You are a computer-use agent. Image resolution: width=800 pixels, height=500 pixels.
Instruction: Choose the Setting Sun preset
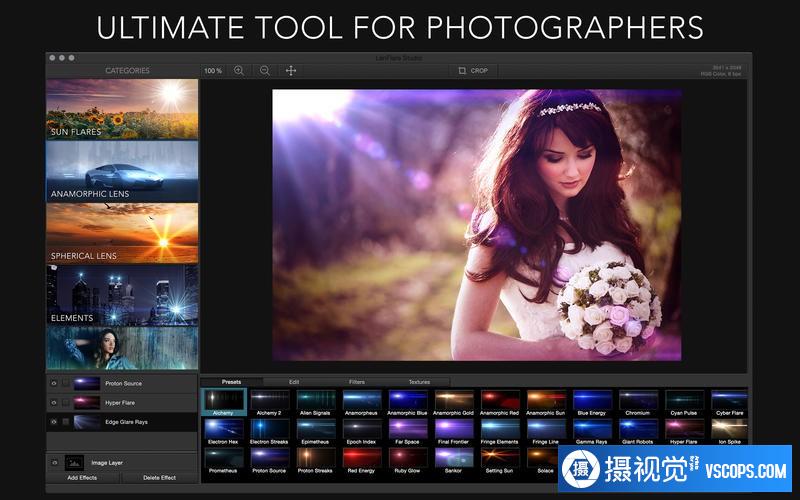499,461
